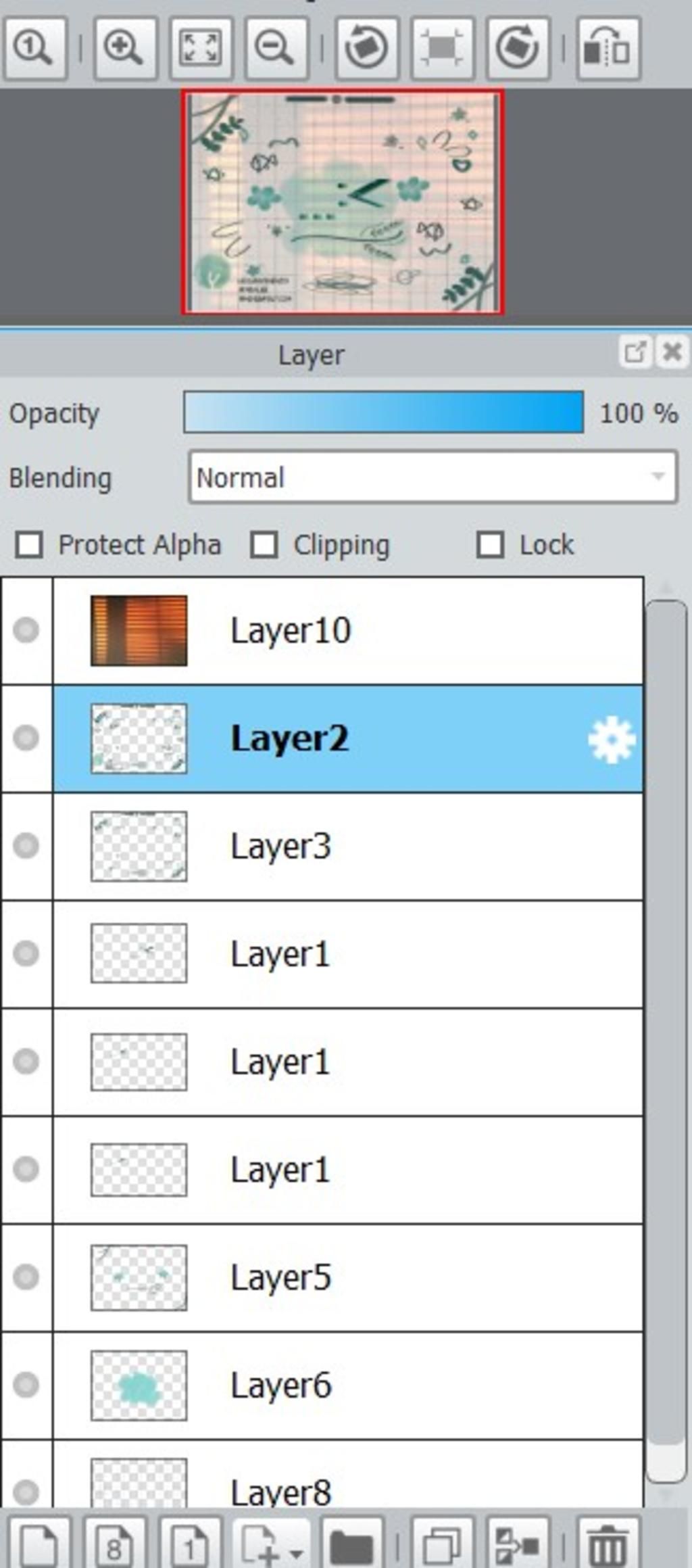Duplicate the selected layer icon

[x=442, y=1543]
